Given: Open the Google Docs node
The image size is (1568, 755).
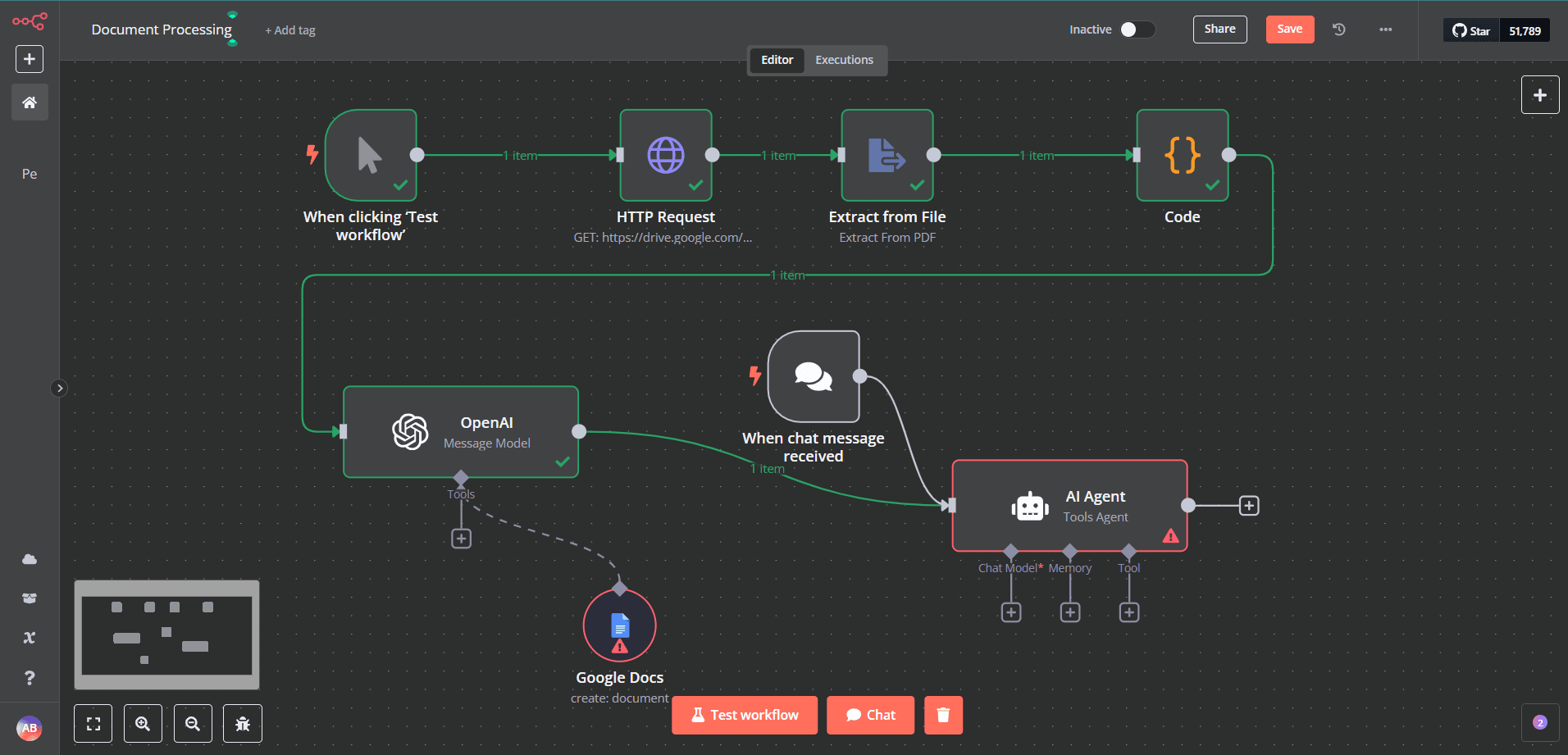Looking at the screenshot, I should [619, 625].
